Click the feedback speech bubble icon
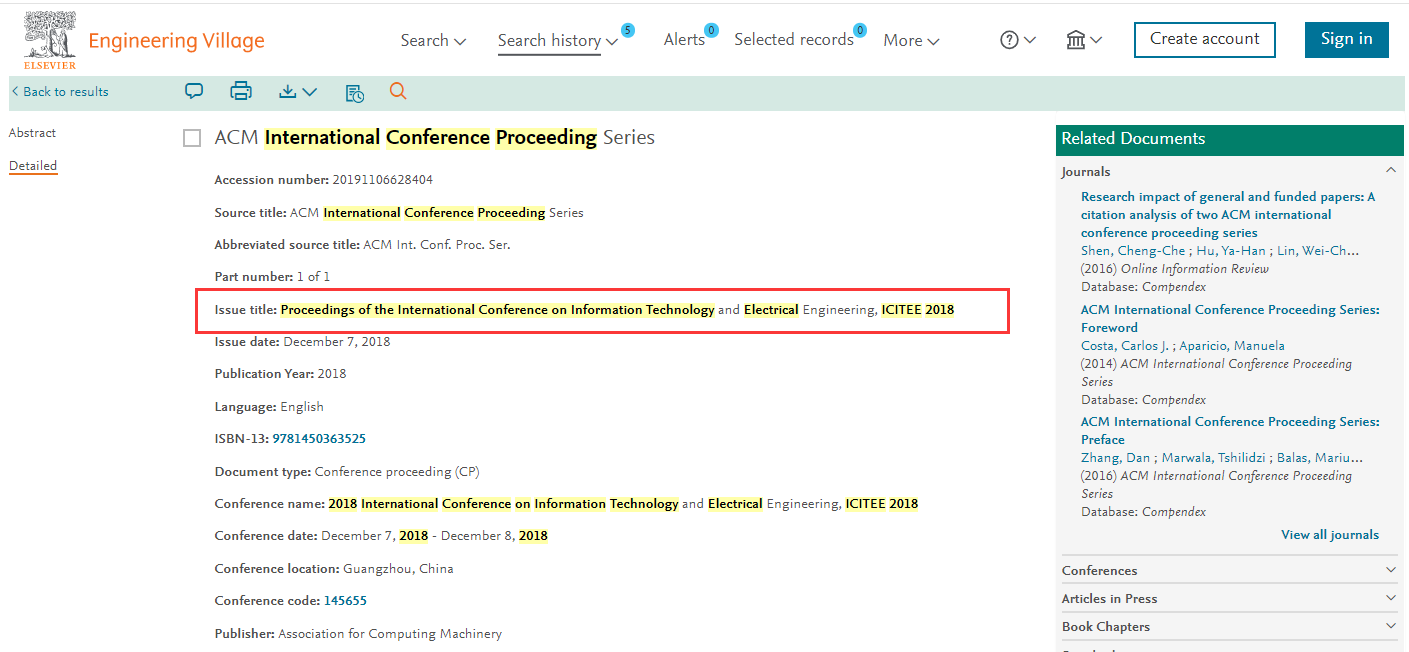Image resolution: width=1409 pixels, height=652 pixels. point(194,91)
